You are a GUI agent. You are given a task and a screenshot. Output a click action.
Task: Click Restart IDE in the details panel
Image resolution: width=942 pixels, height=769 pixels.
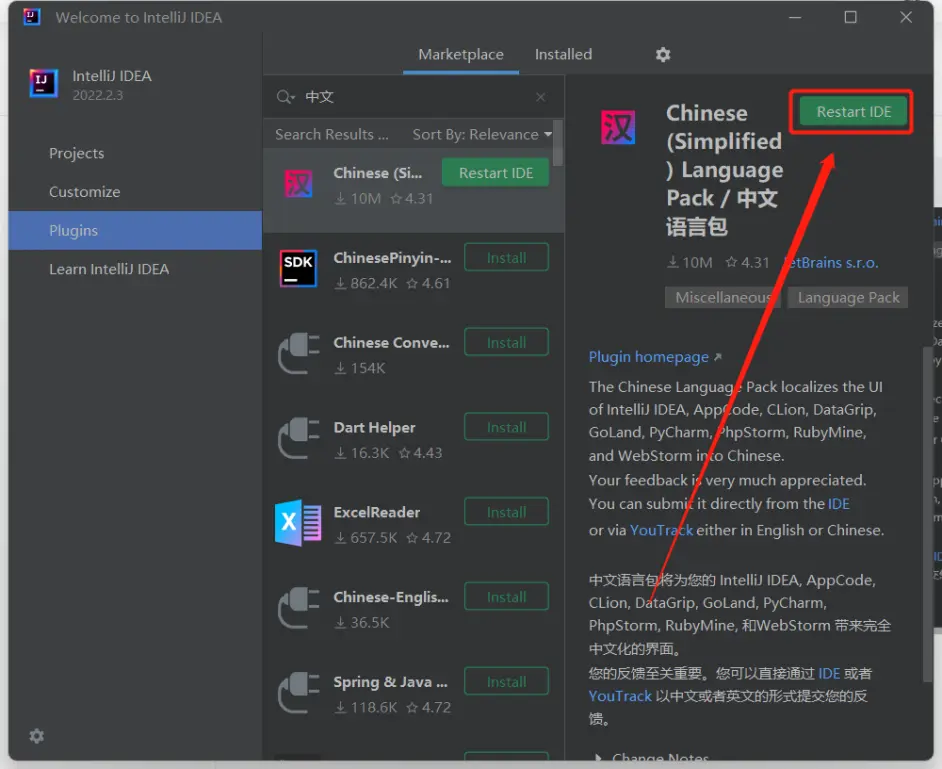pos(853,112)
